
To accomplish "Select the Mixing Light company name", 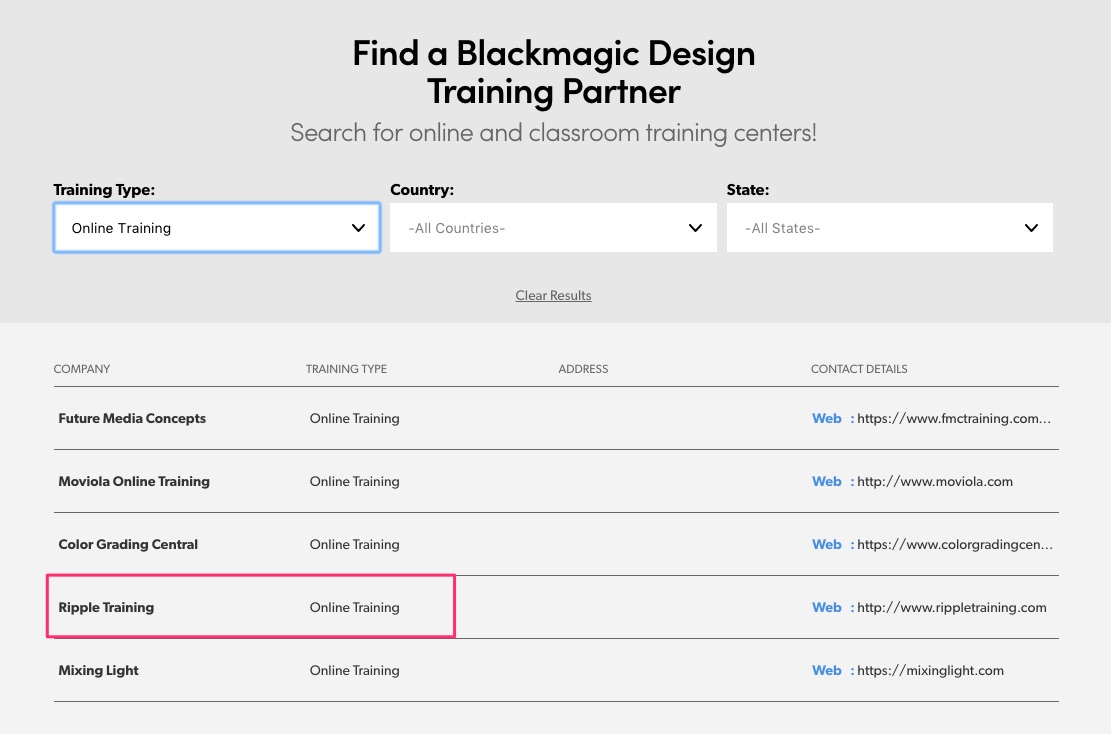I will pos(98,671).
